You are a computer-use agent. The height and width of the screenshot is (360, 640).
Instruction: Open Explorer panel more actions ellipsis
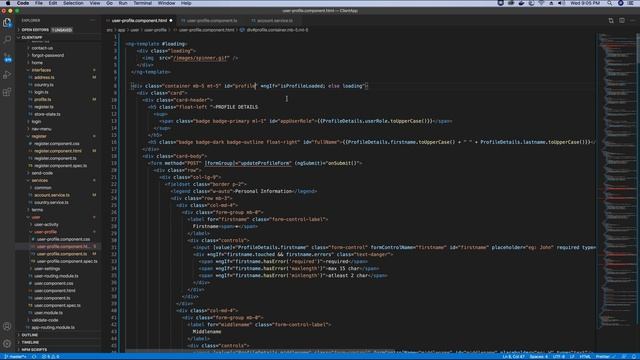coord(93,20)
